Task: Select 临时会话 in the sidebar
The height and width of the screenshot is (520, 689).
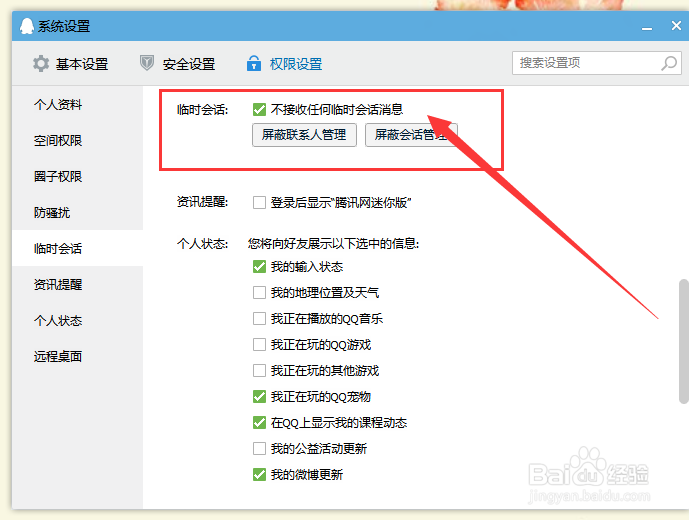Action: click(x=58, y=249)
